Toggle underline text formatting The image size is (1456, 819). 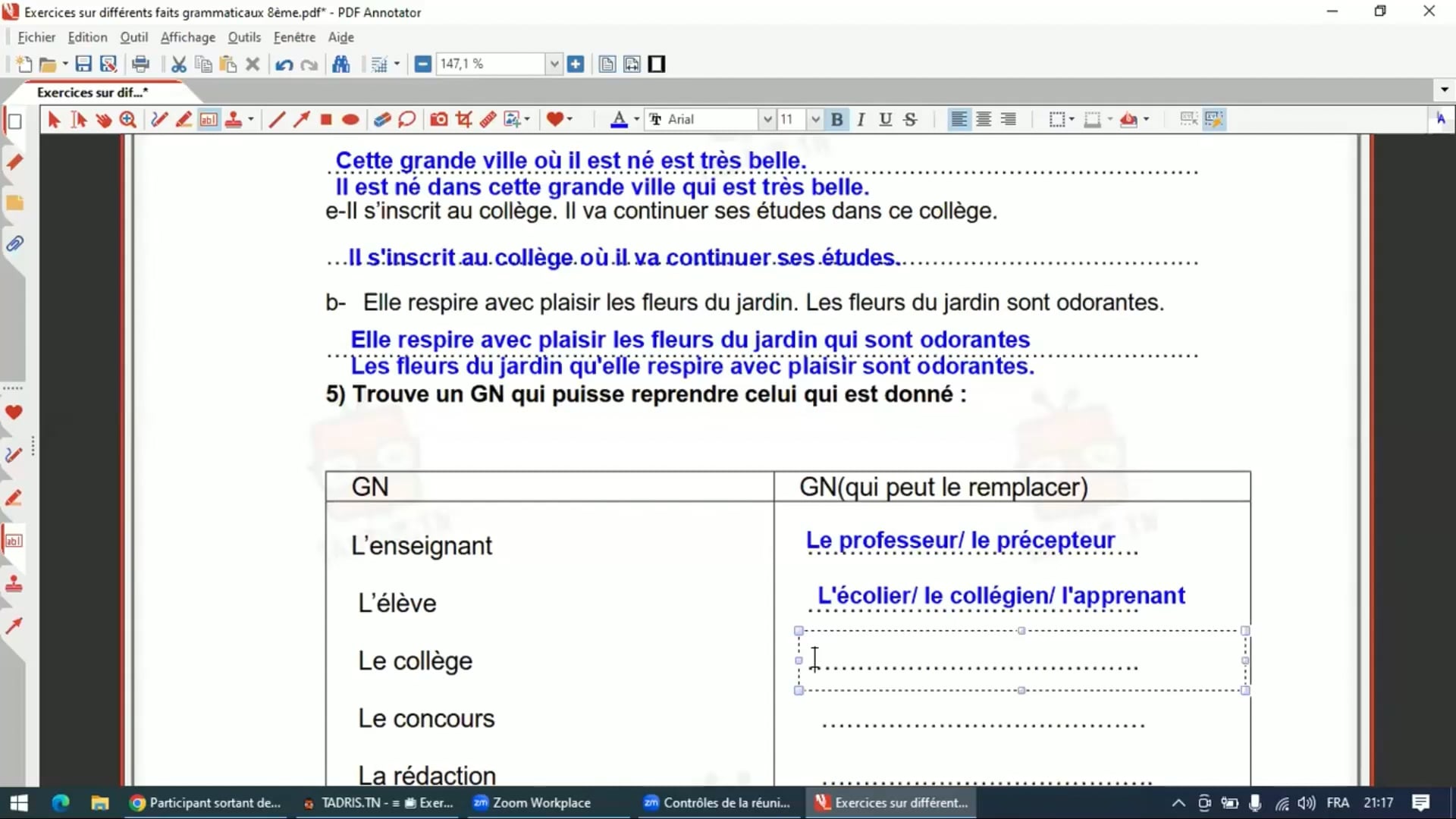885,119
